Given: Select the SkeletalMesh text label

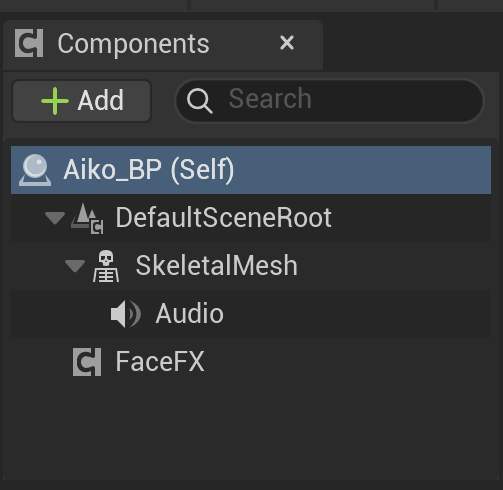Looking at the screenshot, I should 216,266.
